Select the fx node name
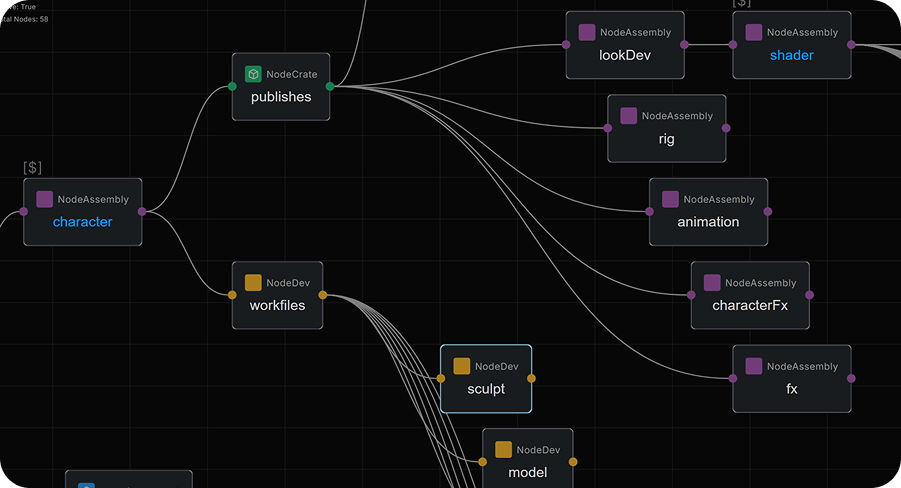The width and height of the screenshot is (901, 488). click(x=792, y=389)
